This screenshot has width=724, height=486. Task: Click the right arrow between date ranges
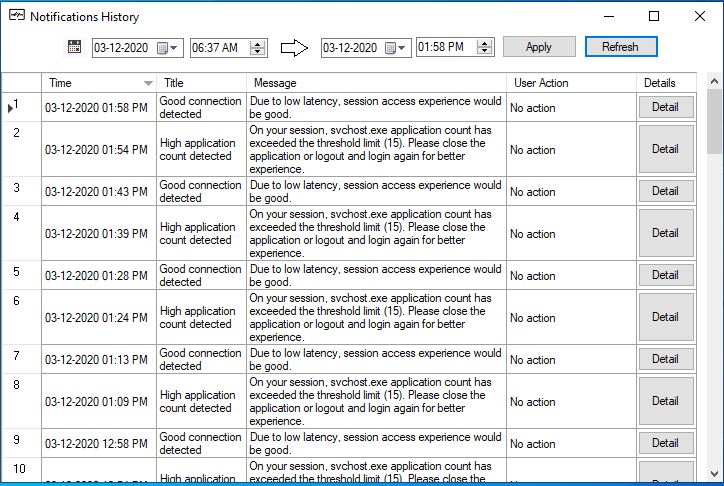[x=294, y=47]
